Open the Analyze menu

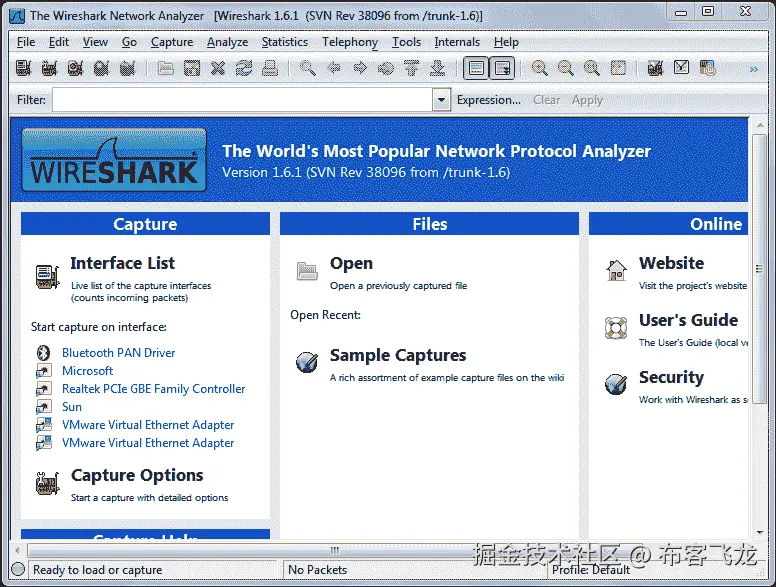[227, 42]
